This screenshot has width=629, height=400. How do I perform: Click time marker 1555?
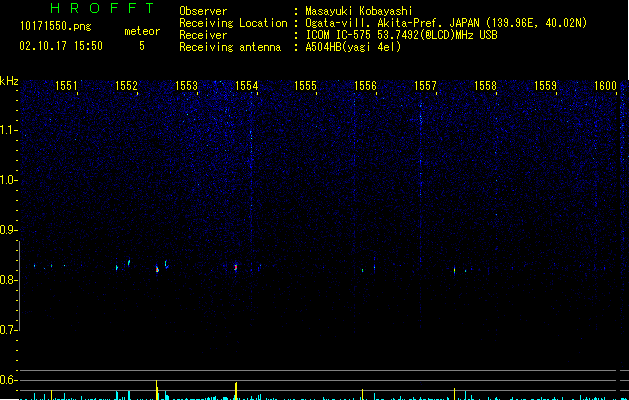[x=305, y=86]
